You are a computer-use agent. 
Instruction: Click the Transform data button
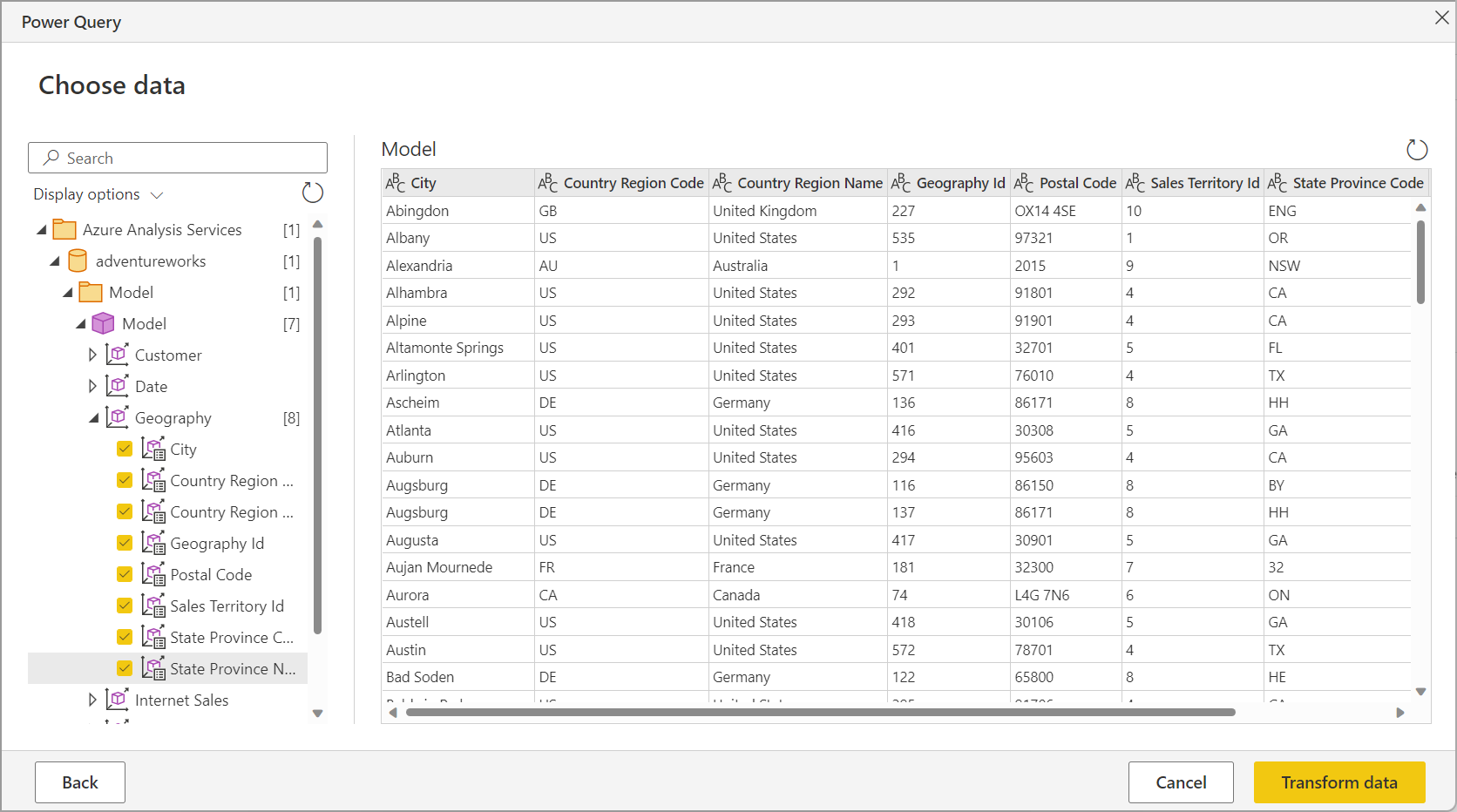click(x=1339, y=782)
